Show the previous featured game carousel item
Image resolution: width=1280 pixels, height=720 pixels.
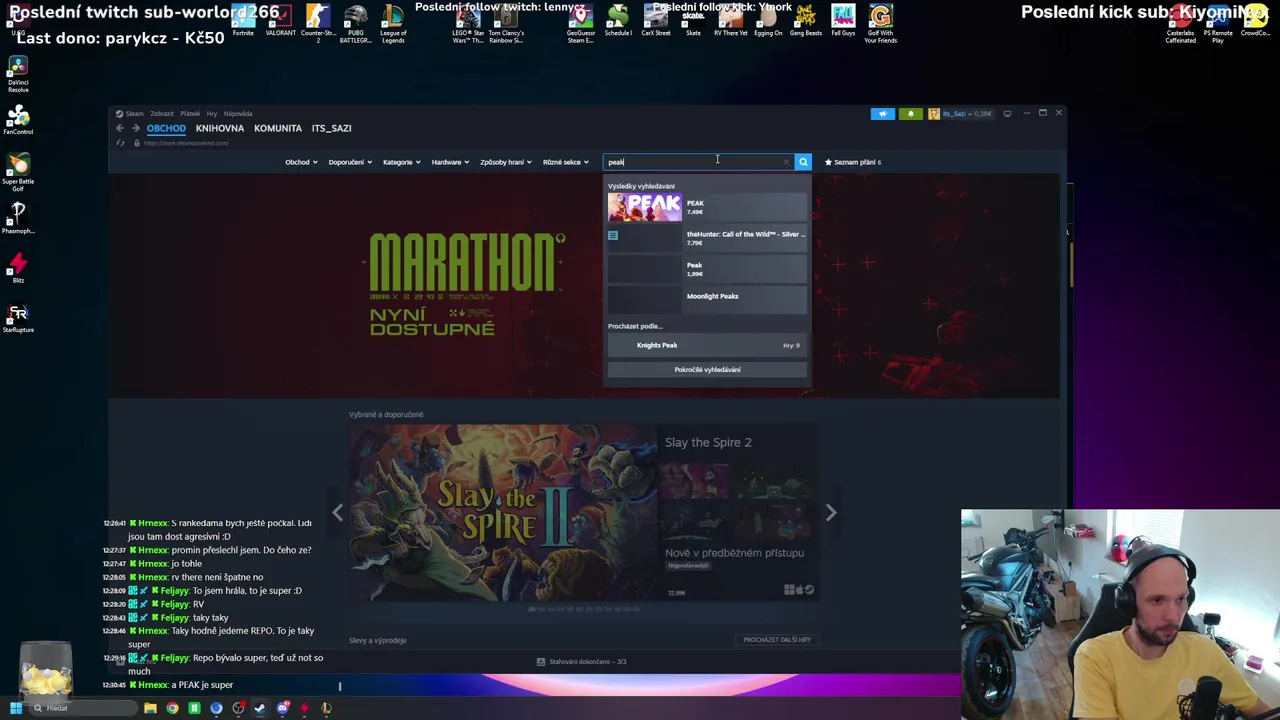click(338, 512)
